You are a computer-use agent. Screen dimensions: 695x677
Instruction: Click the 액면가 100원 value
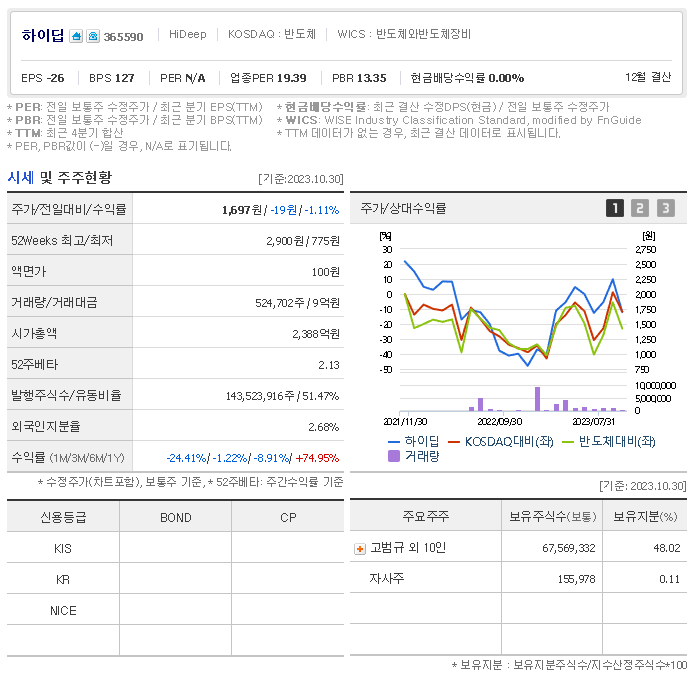[x=325, y=272]
